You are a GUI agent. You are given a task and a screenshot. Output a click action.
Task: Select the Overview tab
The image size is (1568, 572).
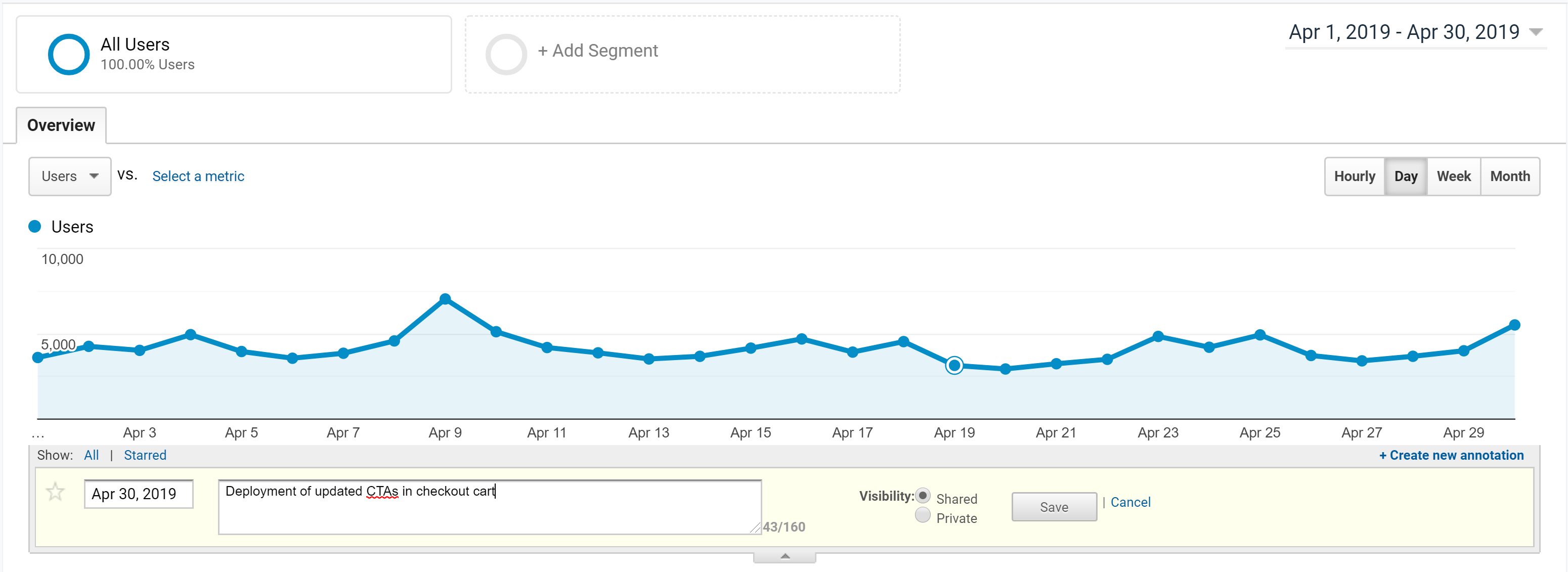click(60, 125)
